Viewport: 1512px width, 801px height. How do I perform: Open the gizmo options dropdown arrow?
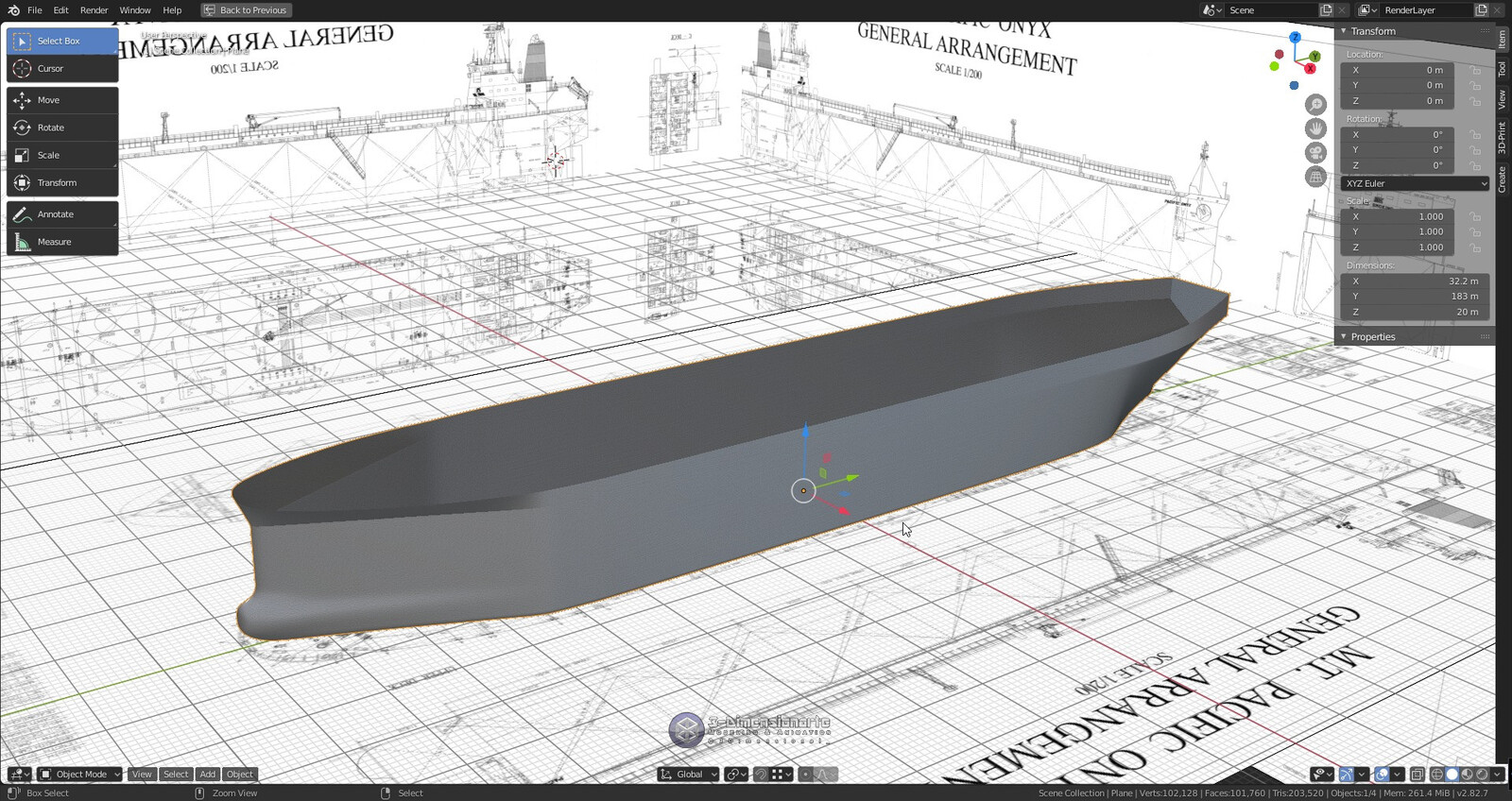[1362, 775]
